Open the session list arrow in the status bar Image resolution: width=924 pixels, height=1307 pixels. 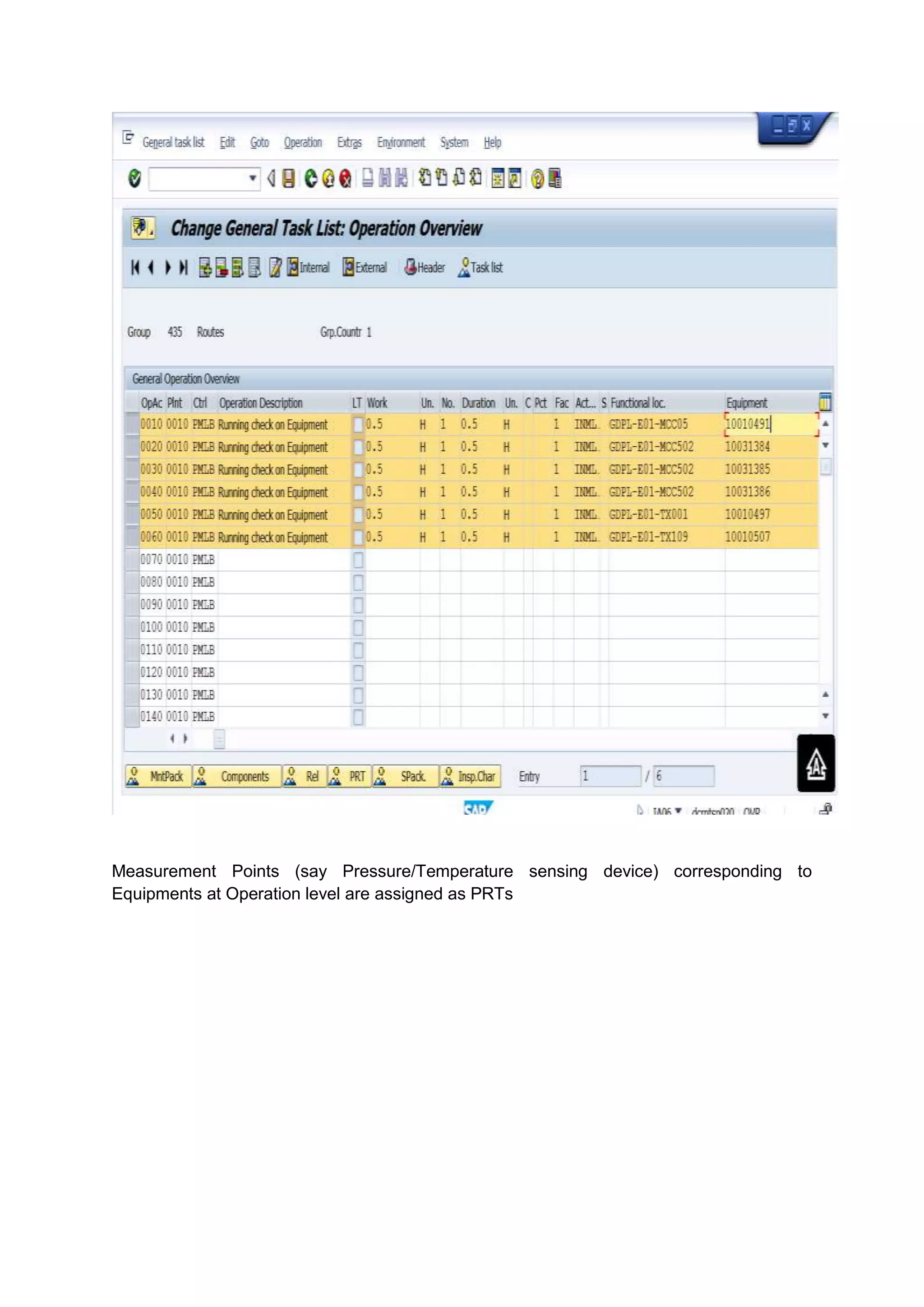pos(678,811)
